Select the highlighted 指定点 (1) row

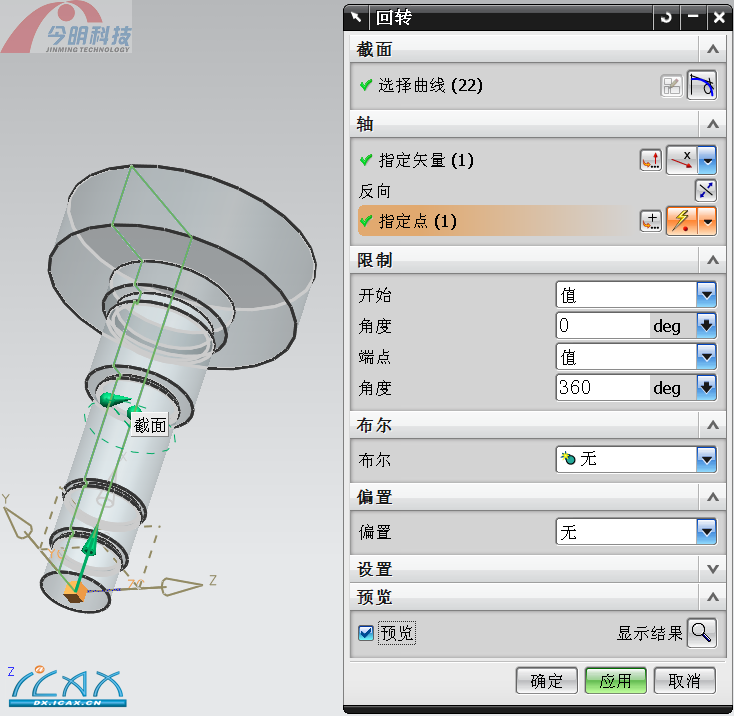[537, 221]
